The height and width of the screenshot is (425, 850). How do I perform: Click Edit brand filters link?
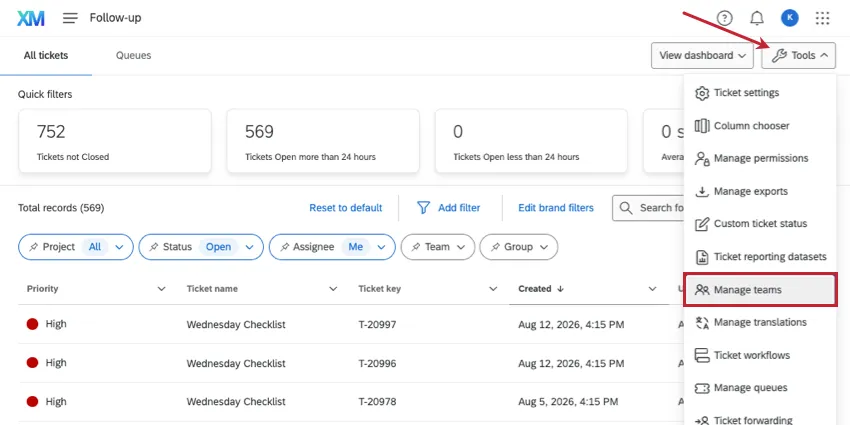tap(556, 208)
